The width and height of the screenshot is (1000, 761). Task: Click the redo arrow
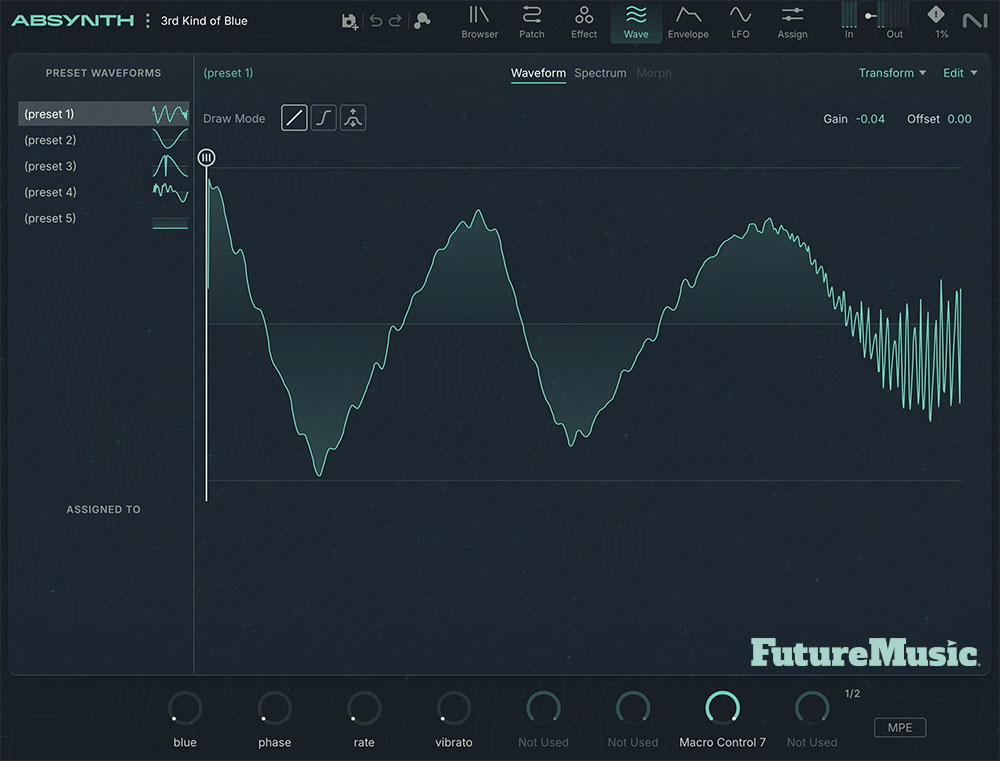(395, 20)
